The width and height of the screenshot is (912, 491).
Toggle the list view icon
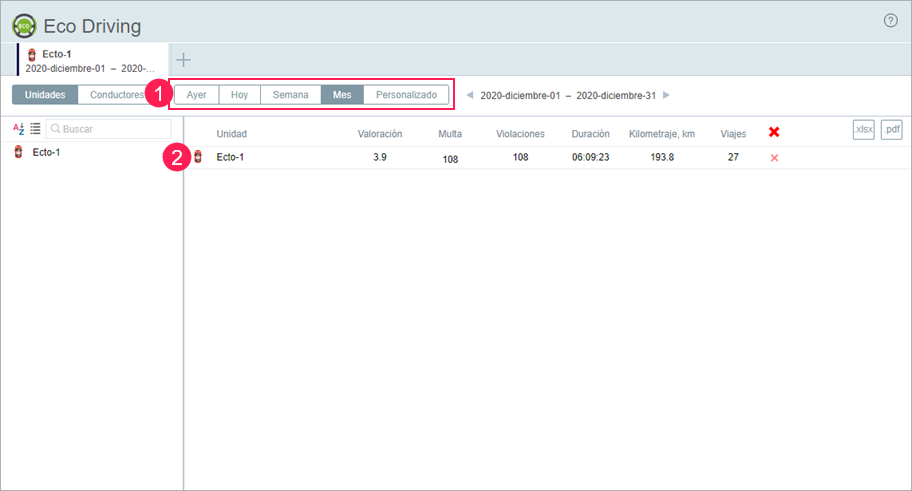tap(35, 129)
